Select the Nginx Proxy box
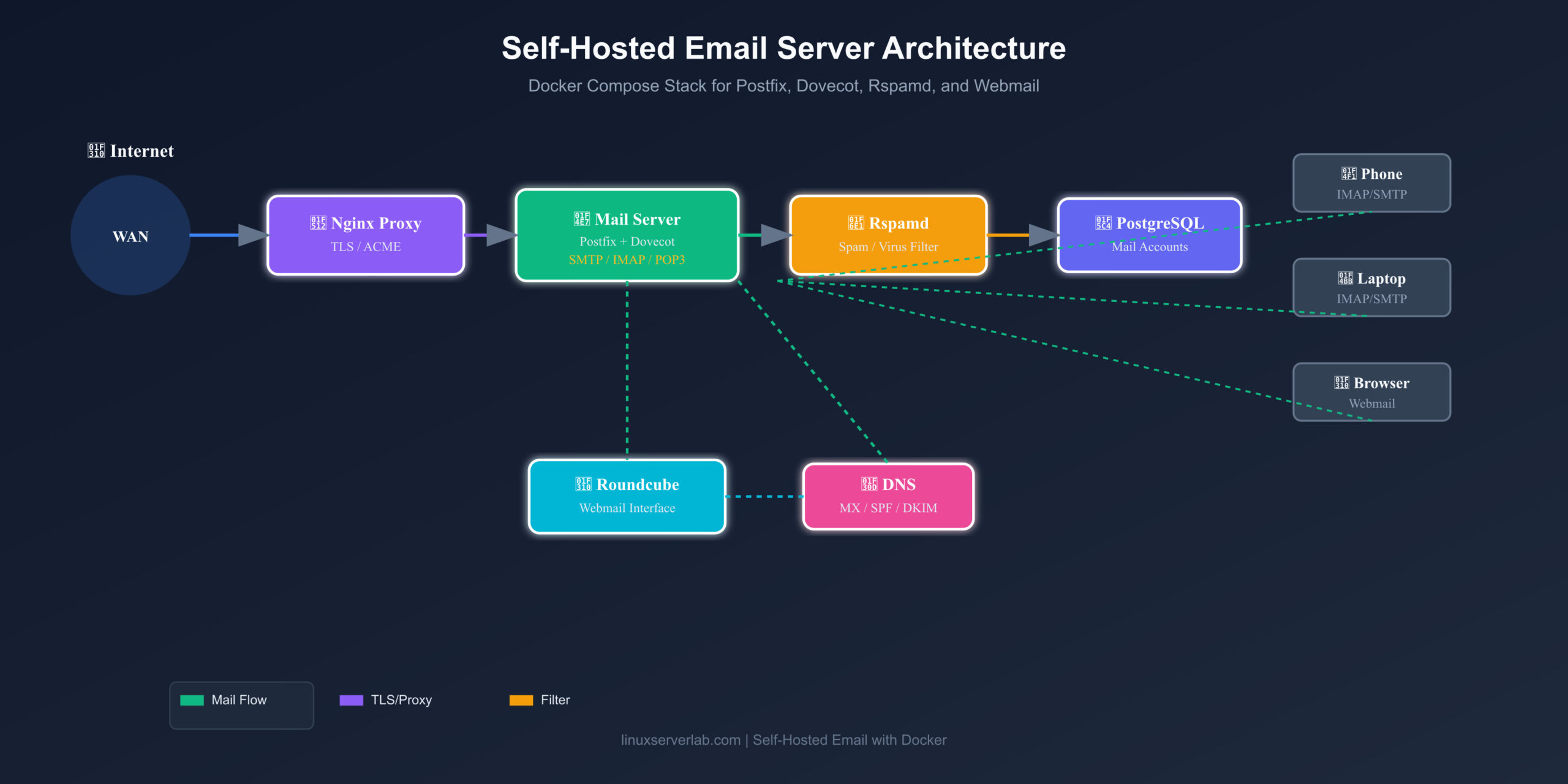 tap(366, 235)
